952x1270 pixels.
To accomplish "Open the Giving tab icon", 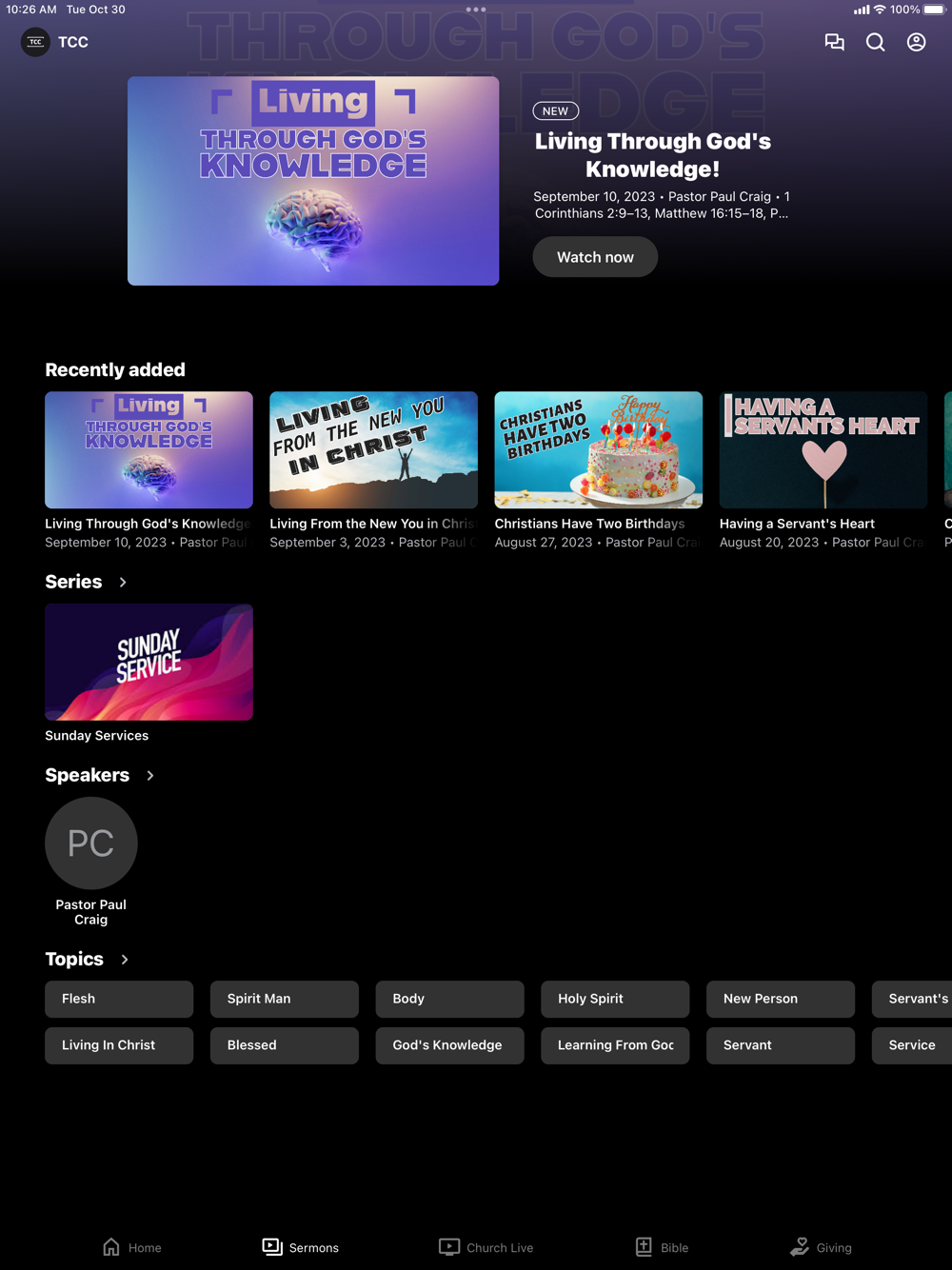I will pyautogui.click(x=800, y=1247).
